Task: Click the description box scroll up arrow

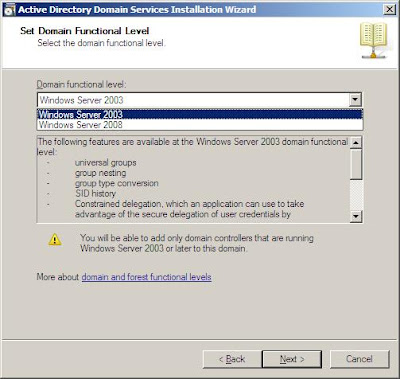Action: tap(356, 143)
